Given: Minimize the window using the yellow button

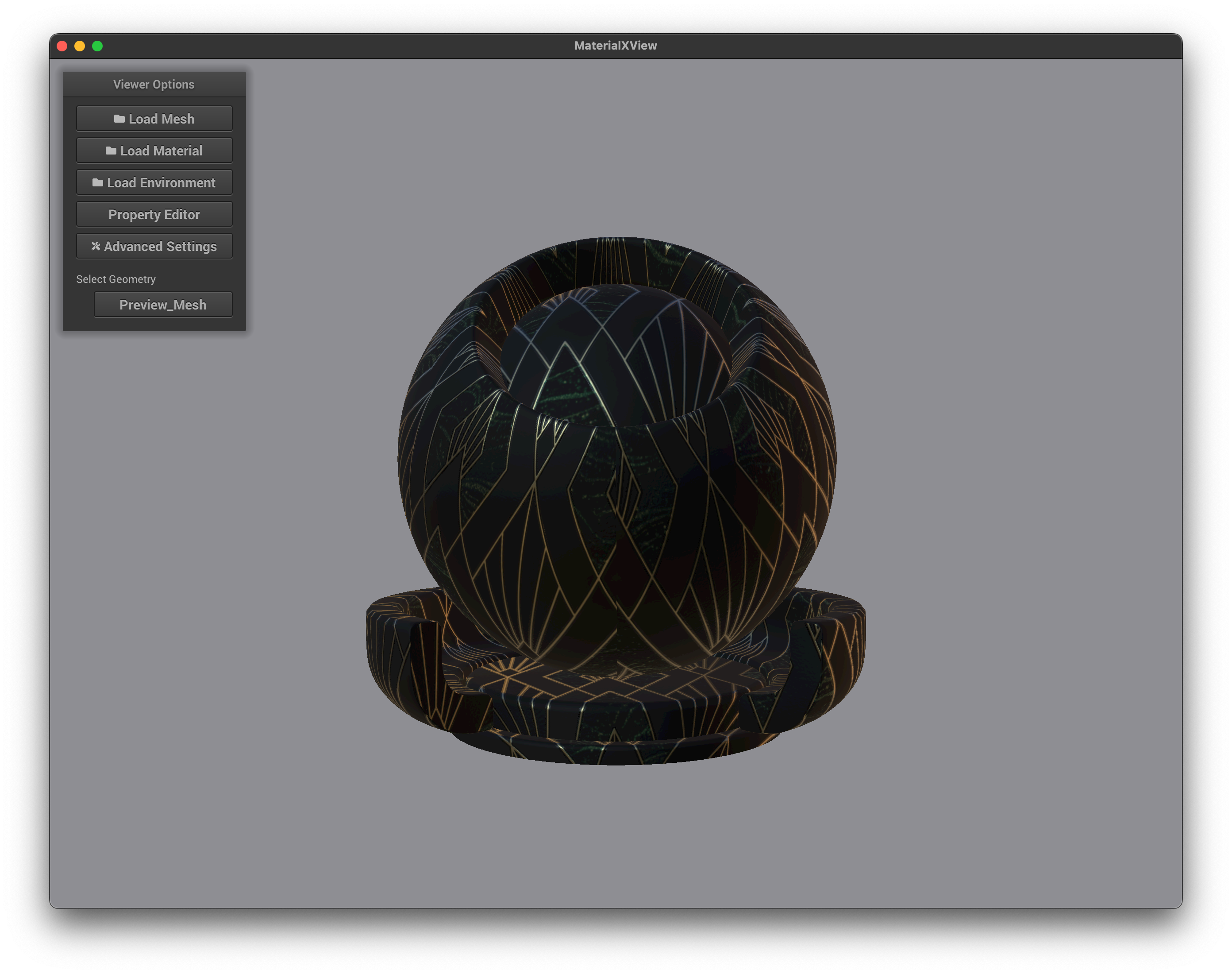Looking at the screenshot, I should tap(80, 46).
